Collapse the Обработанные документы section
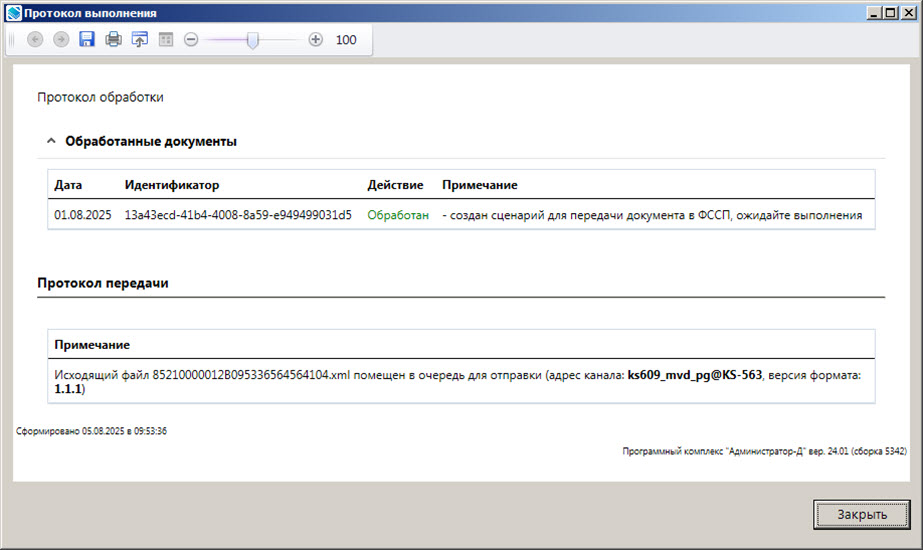This screenshot has width=923, height=550. 51,142
